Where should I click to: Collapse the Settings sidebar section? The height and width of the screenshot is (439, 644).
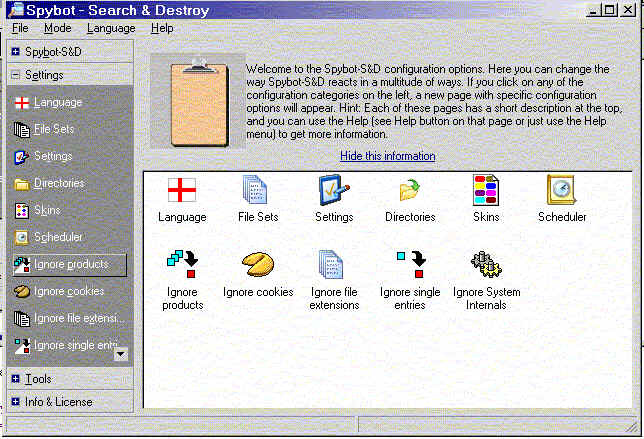pyautogui.click(x=16, y=75)
